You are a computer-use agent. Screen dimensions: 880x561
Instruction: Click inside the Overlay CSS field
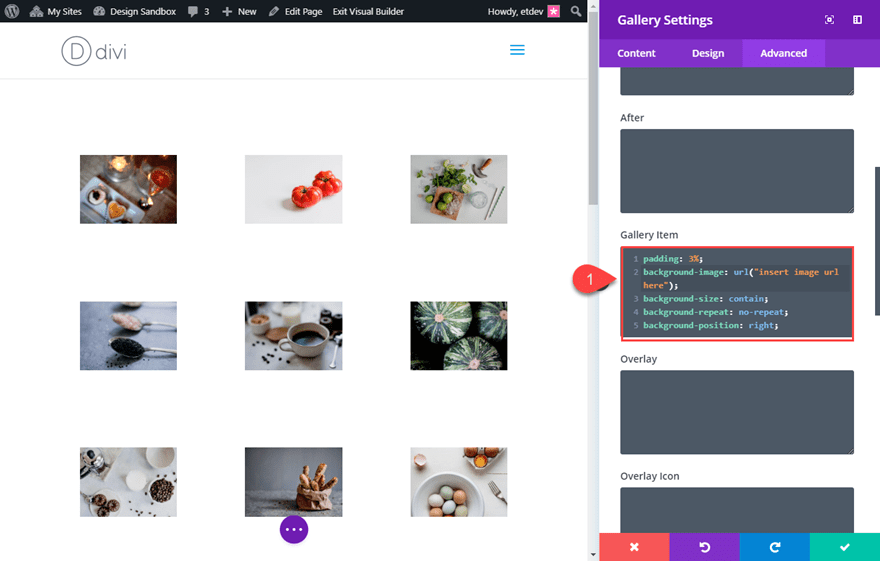tap(737, 412)
